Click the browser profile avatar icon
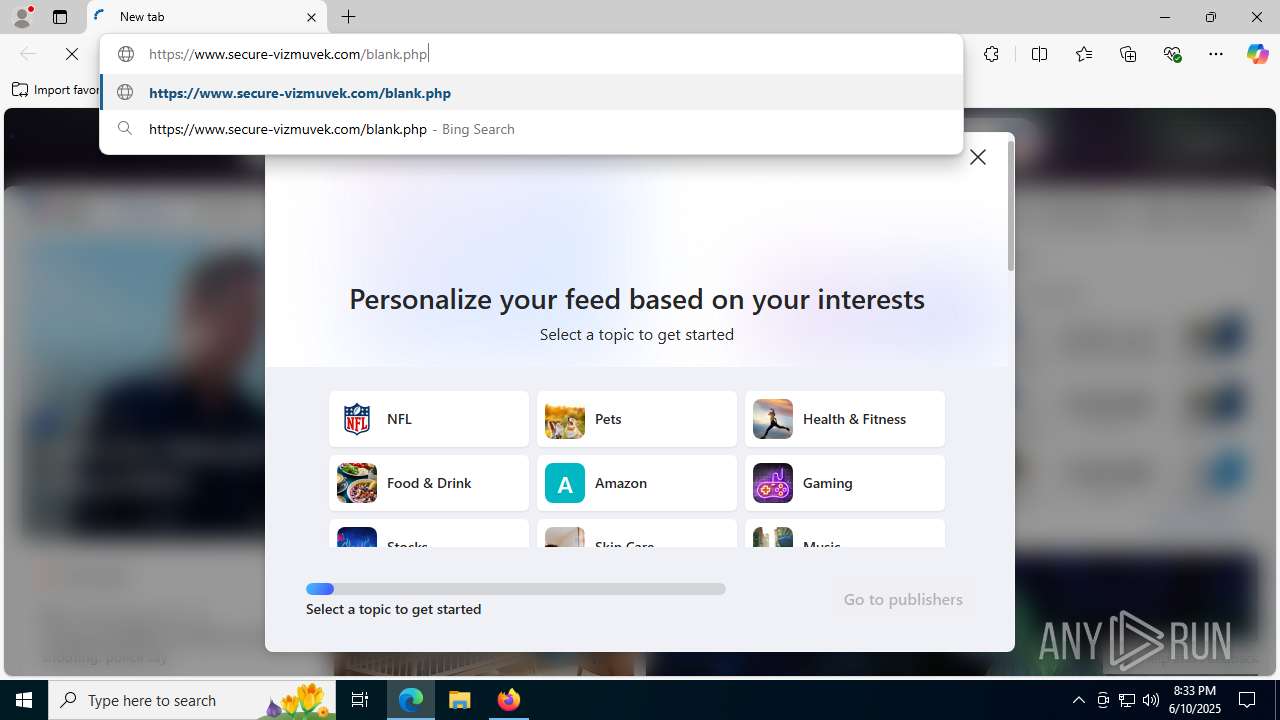Viewport: 1280px width, 720px height. coord(22,17)
